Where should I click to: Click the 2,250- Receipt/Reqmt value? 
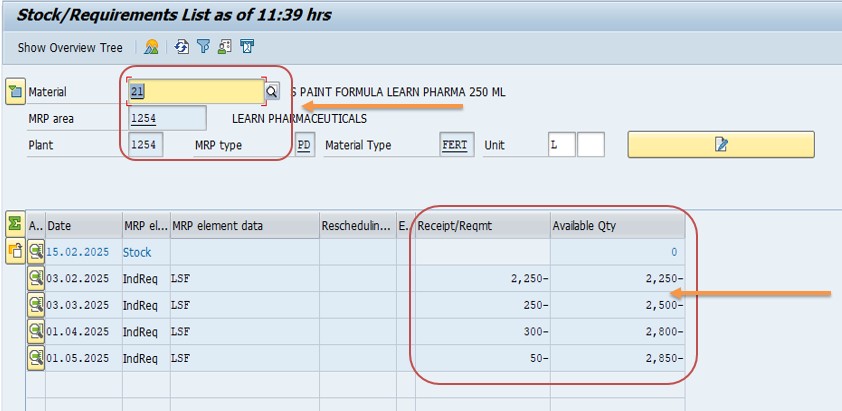click(529, 278)
